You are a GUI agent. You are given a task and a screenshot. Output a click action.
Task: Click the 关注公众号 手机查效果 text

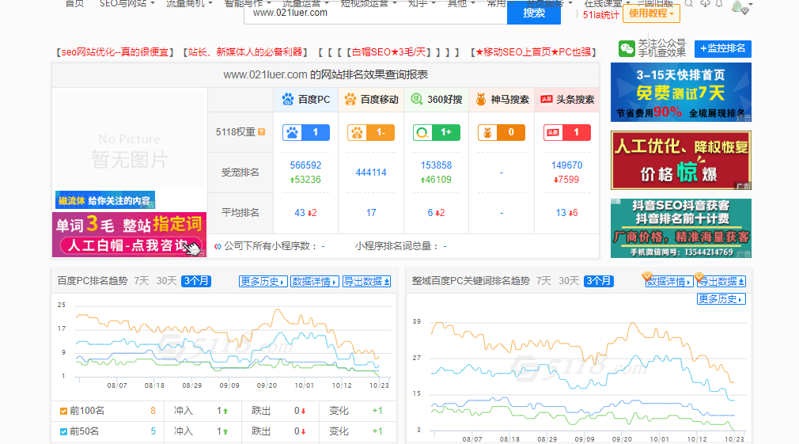coord(662,48)
